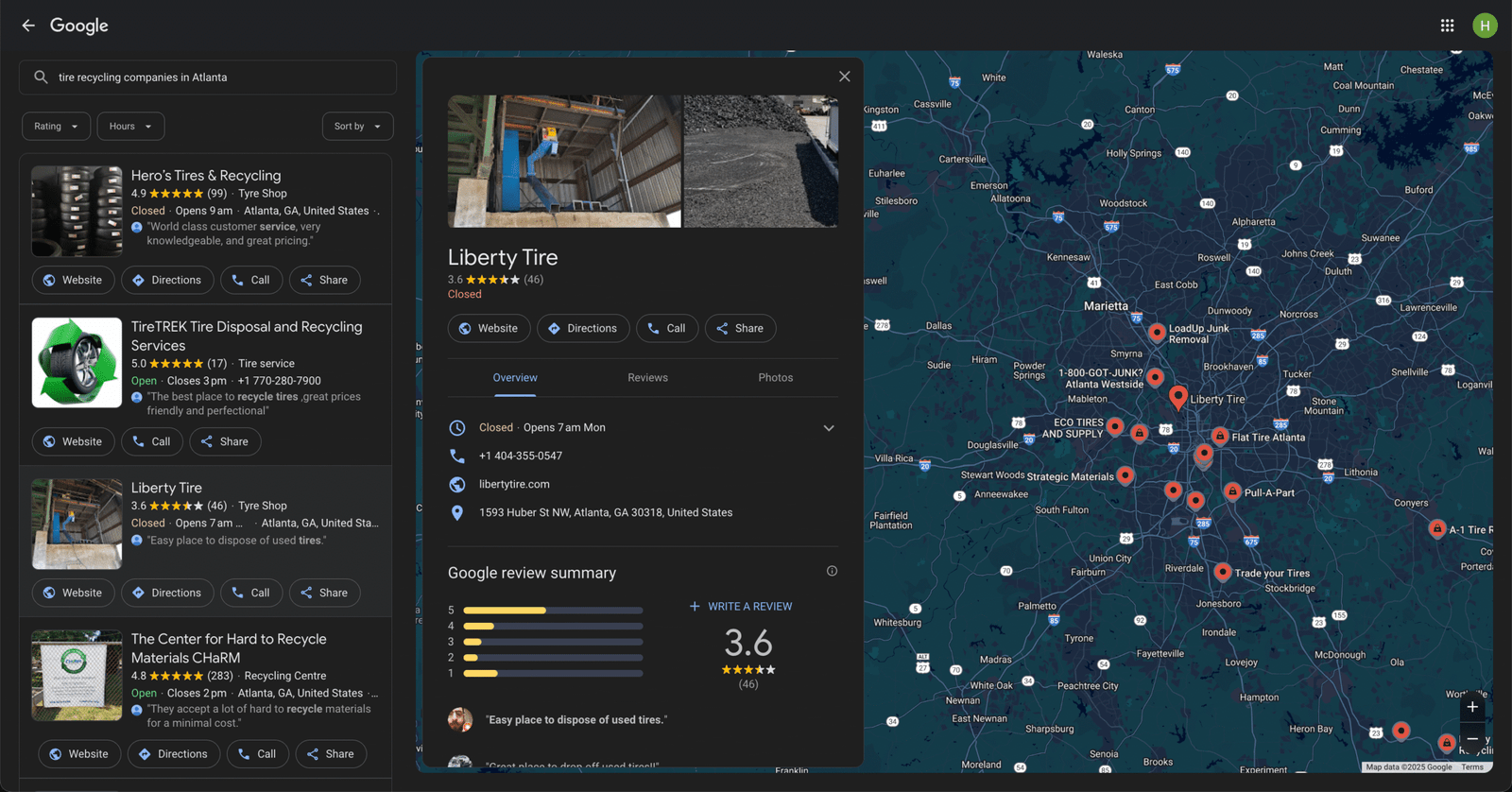Get Directions in Liberty Tire list card
The image size is (1512, 792).
click(x=167, y=593)
